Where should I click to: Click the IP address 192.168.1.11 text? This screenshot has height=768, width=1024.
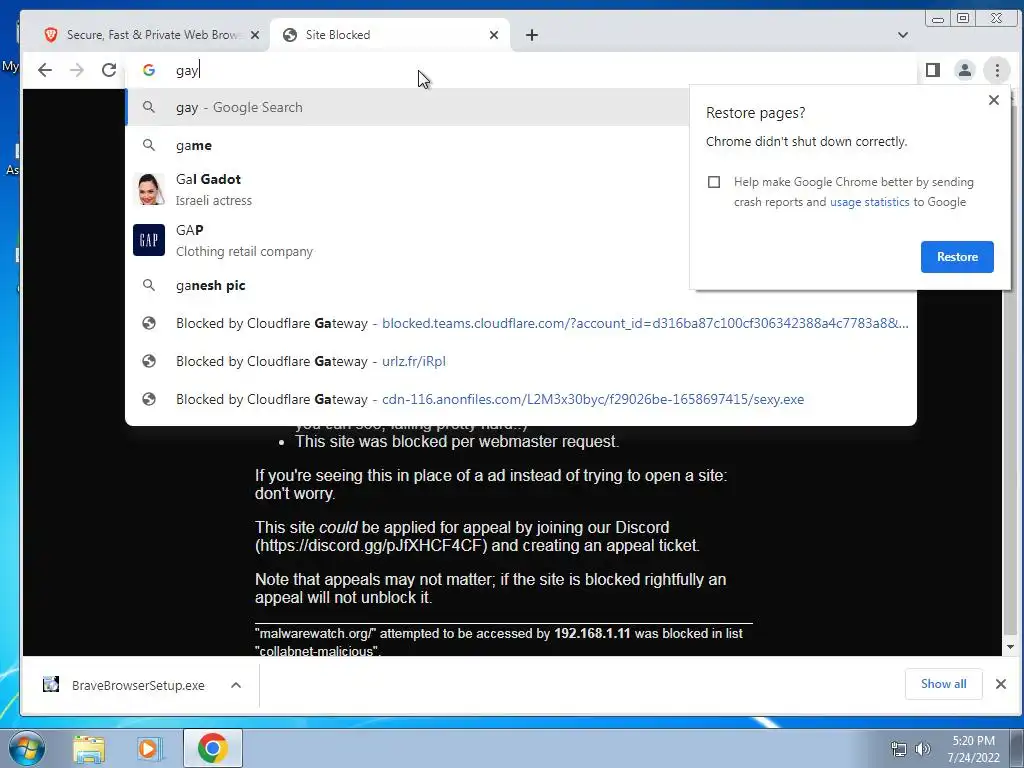pos(592,633)
